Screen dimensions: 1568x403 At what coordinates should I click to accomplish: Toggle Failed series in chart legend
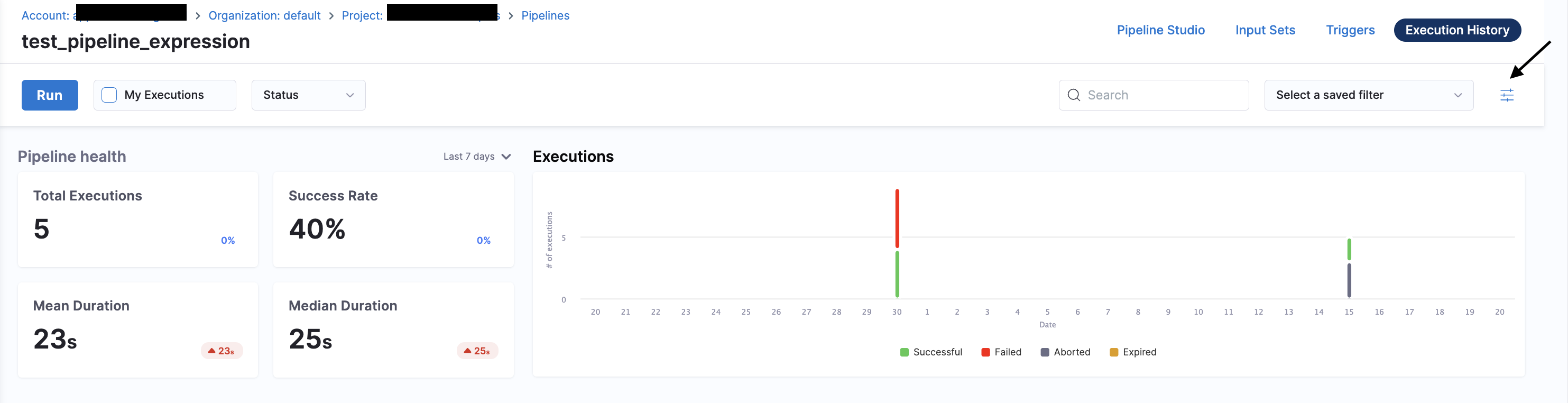pos(1001,352)
